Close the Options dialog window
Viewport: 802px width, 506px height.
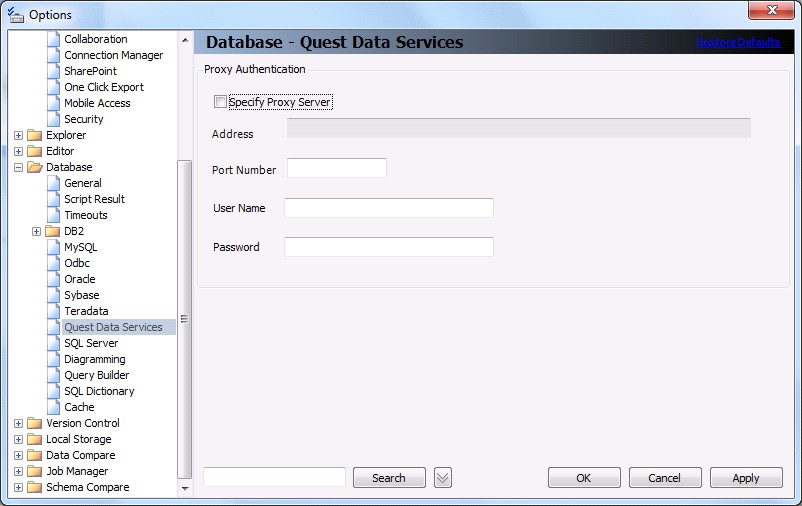point(772,10)
